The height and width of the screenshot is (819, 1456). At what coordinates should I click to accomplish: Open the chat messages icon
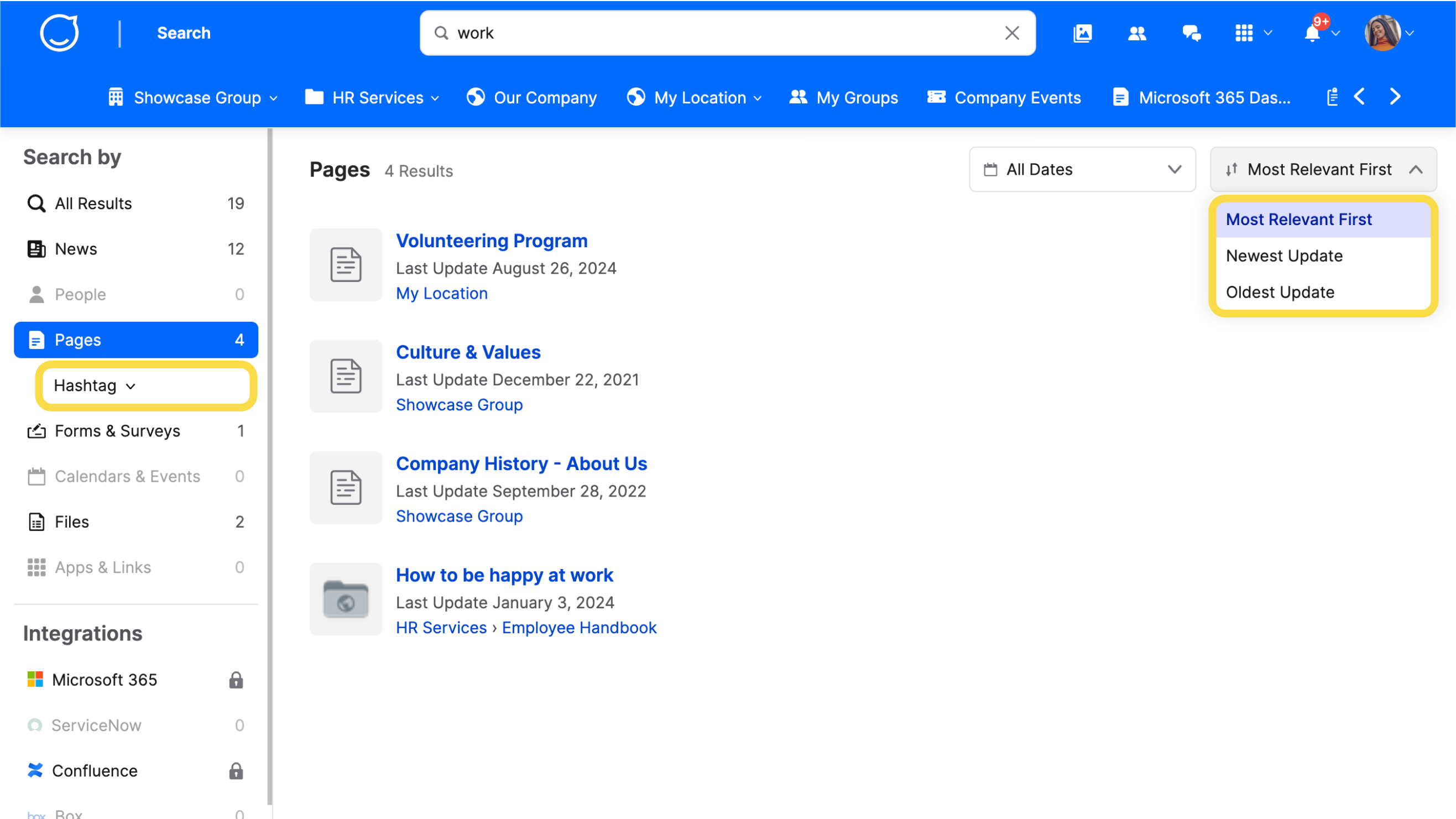point(1192,33)
